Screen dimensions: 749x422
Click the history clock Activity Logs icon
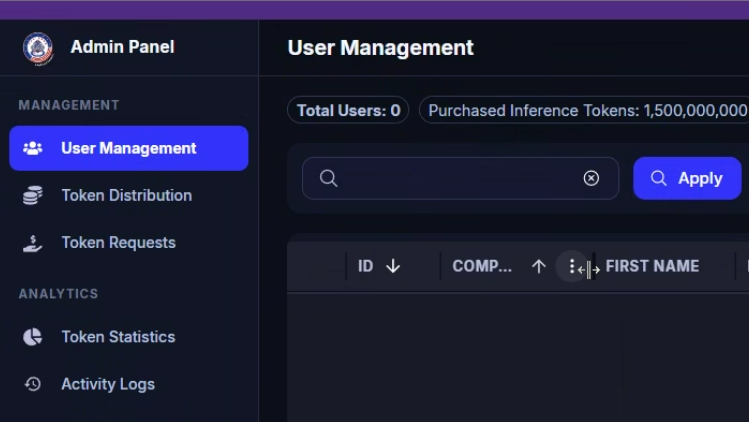(x=33, y=384)
